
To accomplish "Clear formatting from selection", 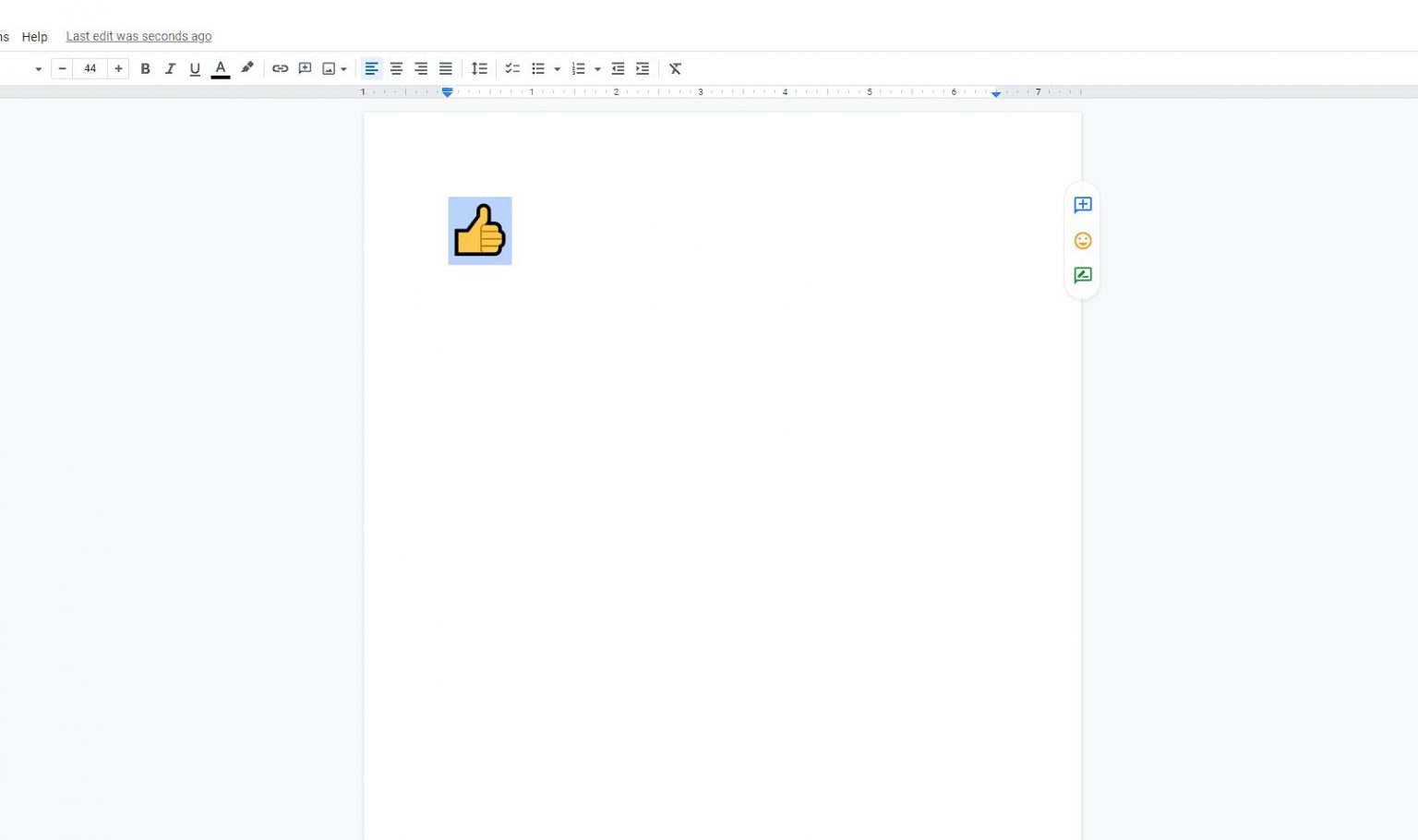I will tap(675, 68).
